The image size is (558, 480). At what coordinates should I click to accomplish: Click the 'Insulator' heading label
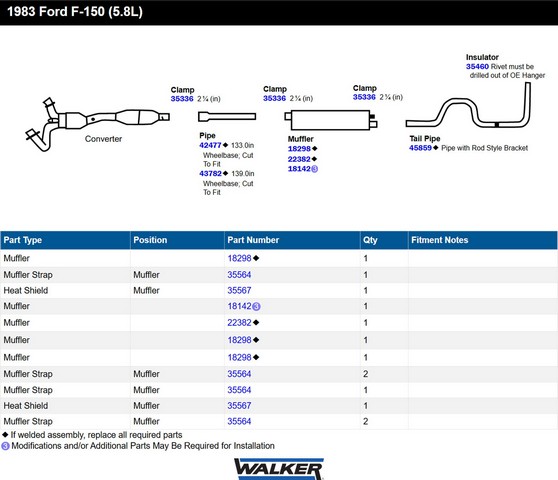[482, 57]
